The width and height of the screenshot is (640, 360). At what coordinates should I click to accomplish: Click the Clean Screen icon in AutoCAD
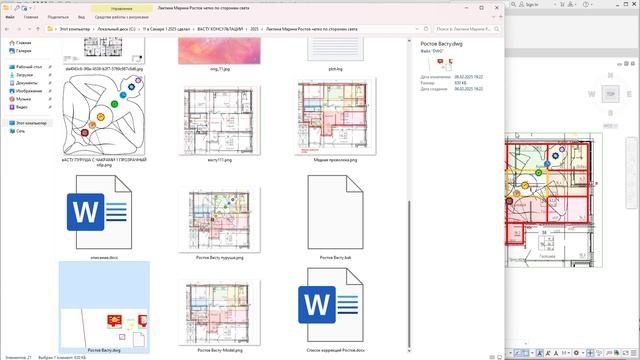click(x=626, y=353)
